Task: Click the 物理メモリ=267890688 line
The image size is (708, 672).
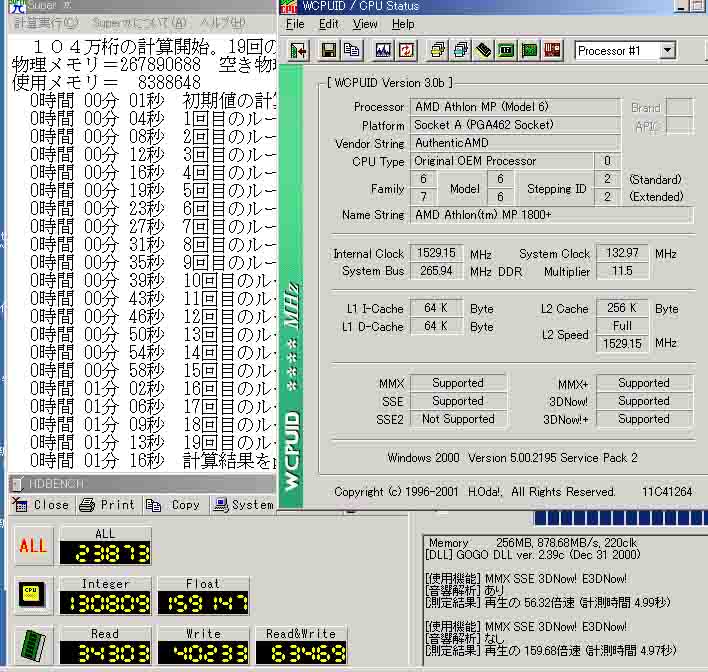Action: coord(144,65)
